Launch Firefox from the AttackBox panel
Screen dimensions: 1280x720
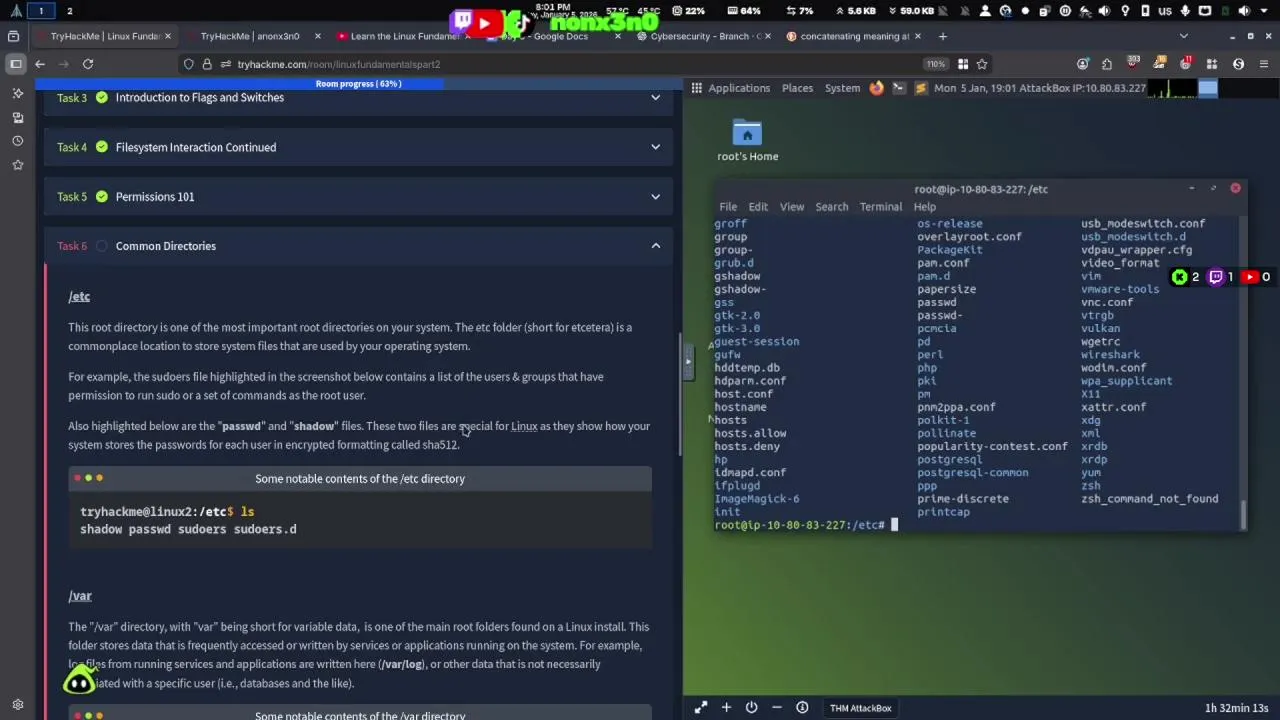[876, 88]
